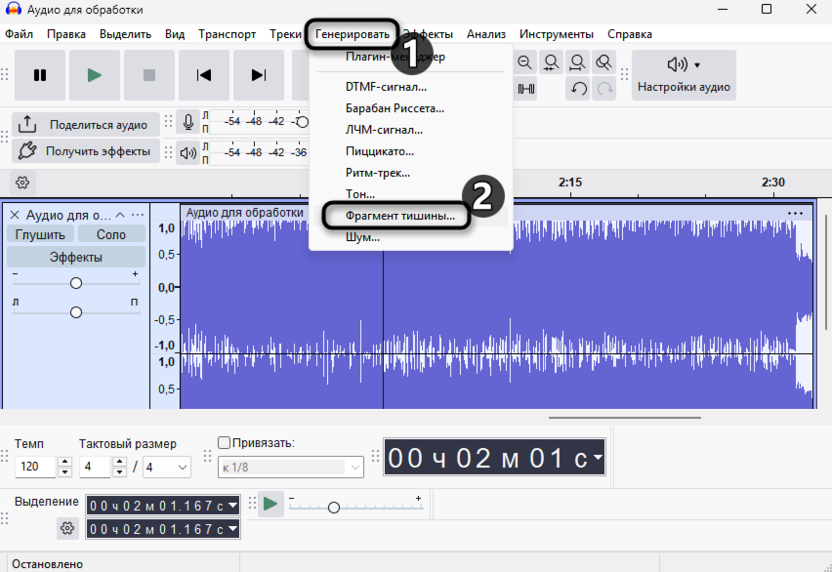Enable the Привязать checkbox
This screenshot has height=572, width=832.
[224, 443]
